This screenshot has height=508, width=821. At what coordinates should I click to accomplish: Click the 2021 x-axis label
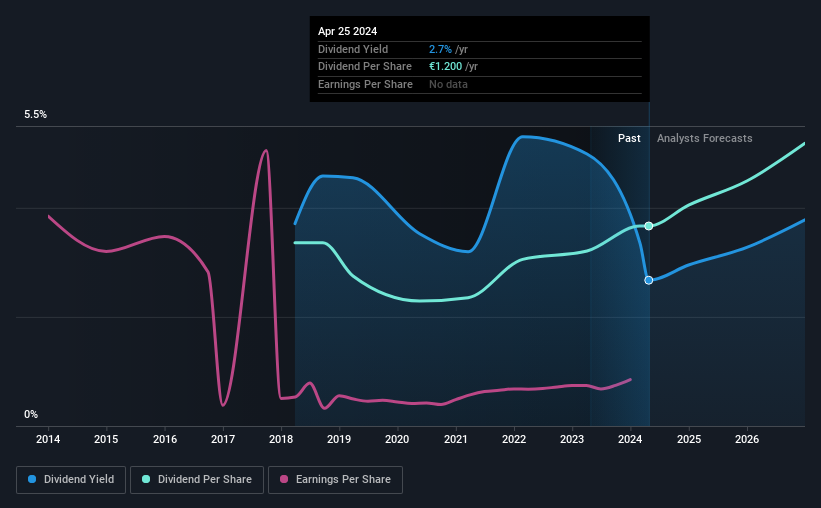tap(456, 439)
